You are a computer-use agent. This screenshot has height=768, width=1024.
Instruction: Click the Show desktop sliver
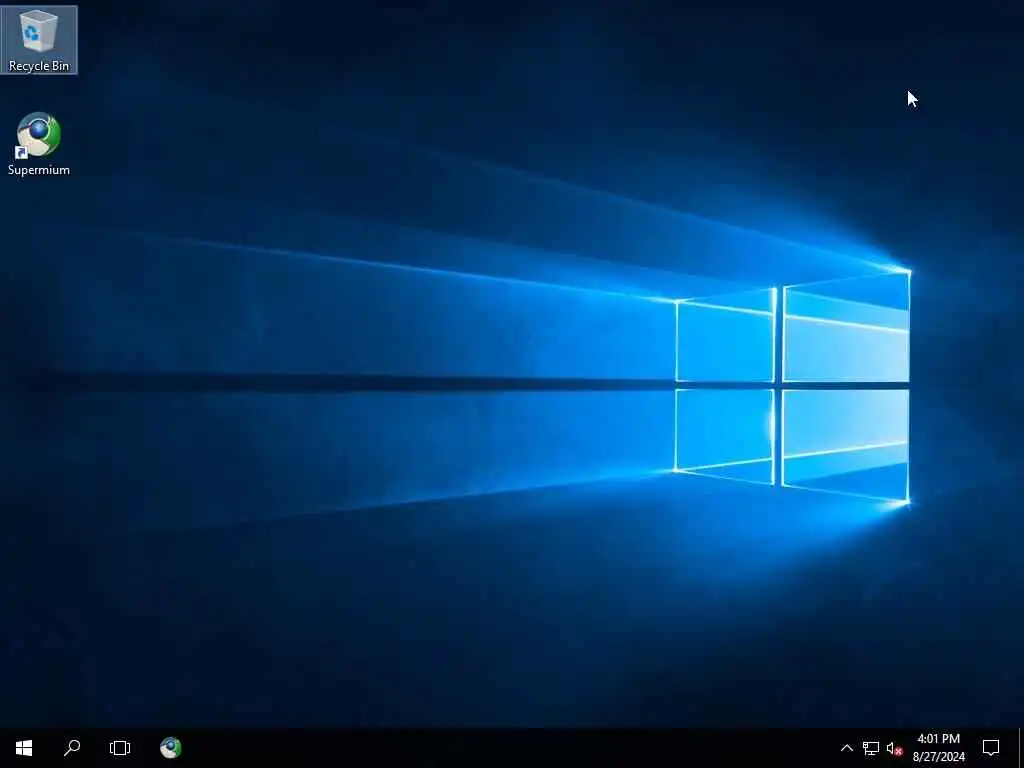1021,748
